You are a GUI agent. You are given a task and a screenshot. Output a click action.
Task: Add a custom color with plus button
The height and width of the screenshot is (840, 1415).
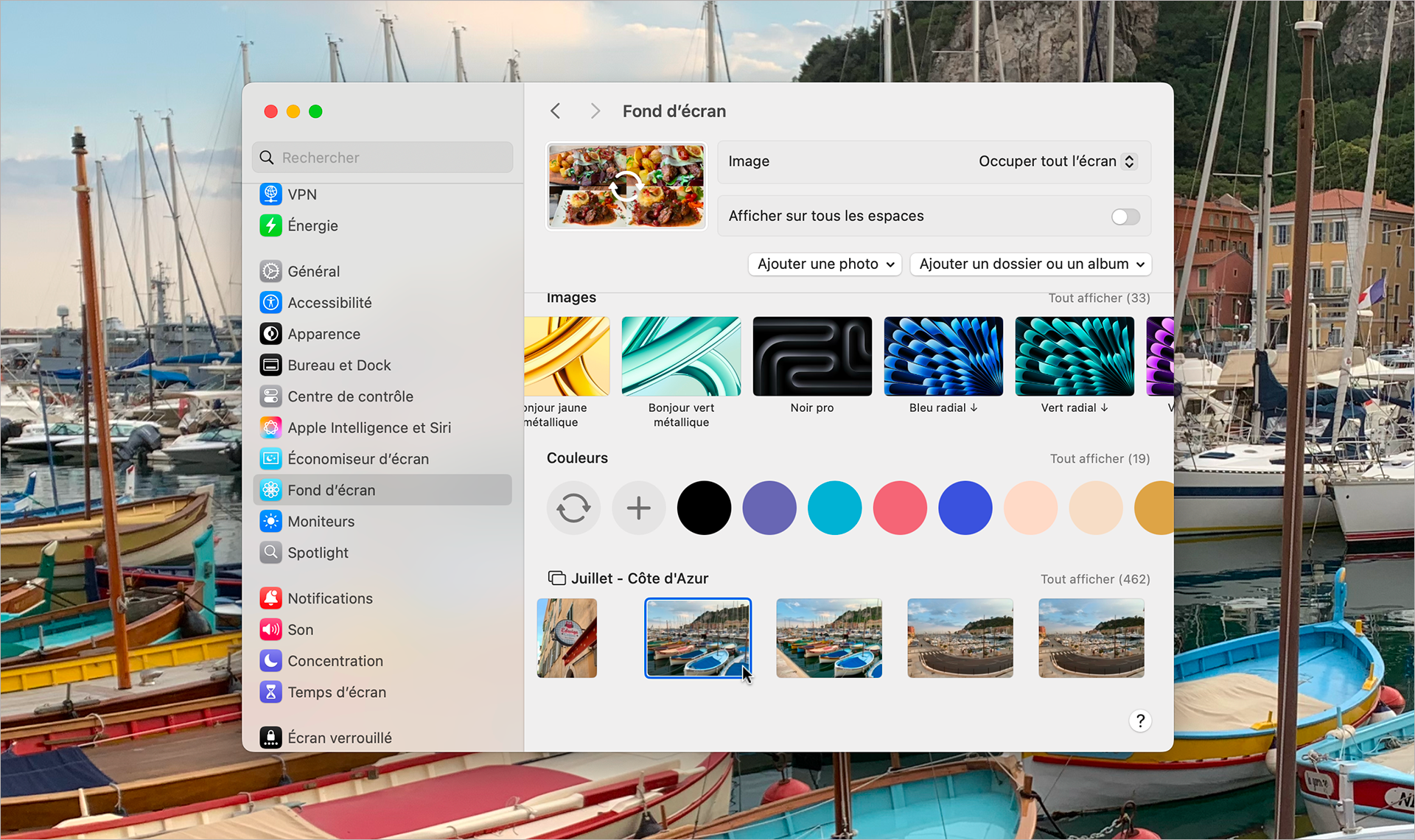pyautogui.click(x=638, y=507)
